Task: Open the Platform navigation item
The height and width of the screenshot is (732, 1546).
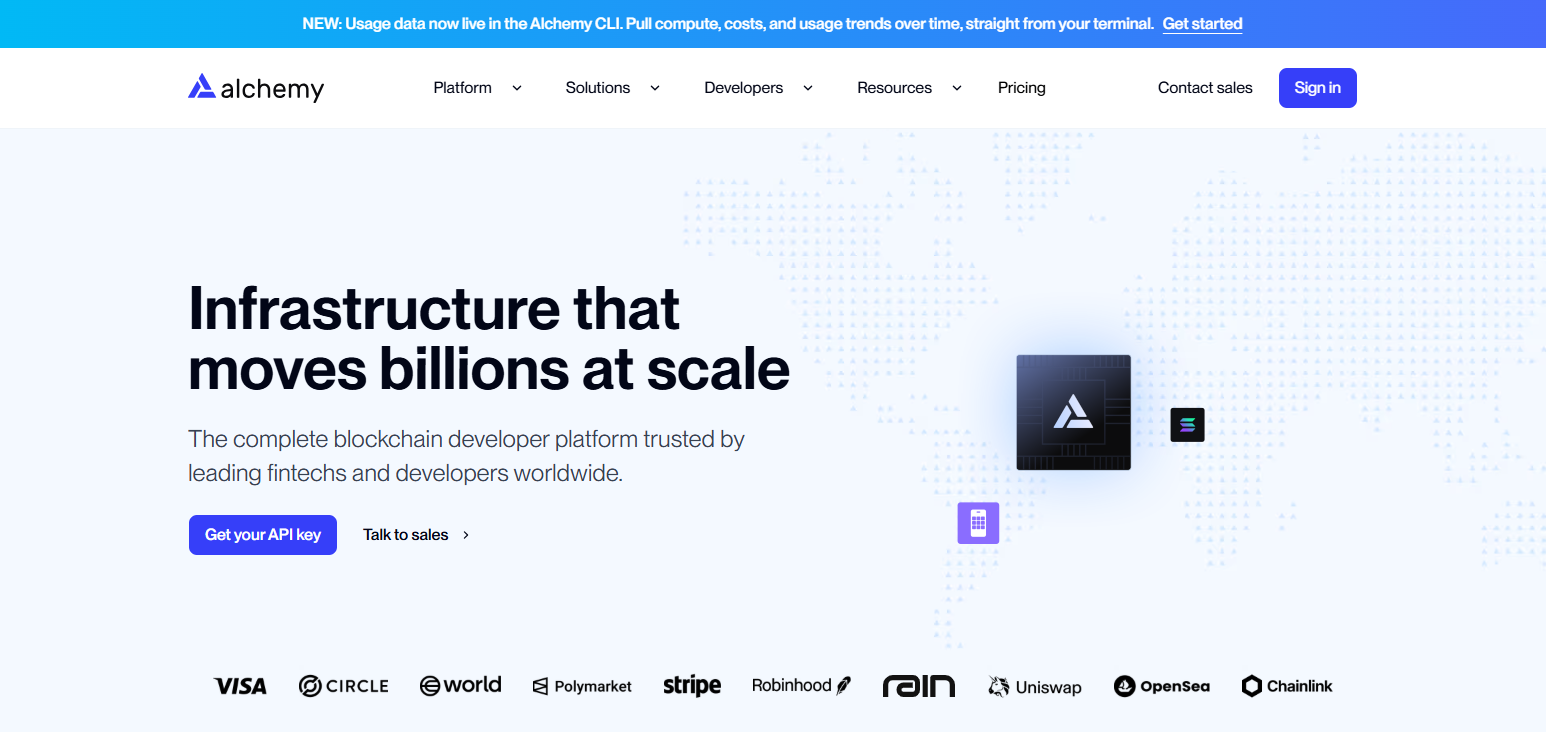Action: [462, 88]
